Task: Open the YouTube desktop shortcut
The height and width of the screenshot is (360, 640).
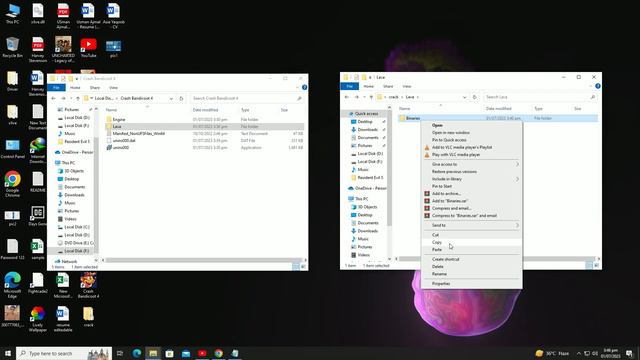Action: [88, 47]
